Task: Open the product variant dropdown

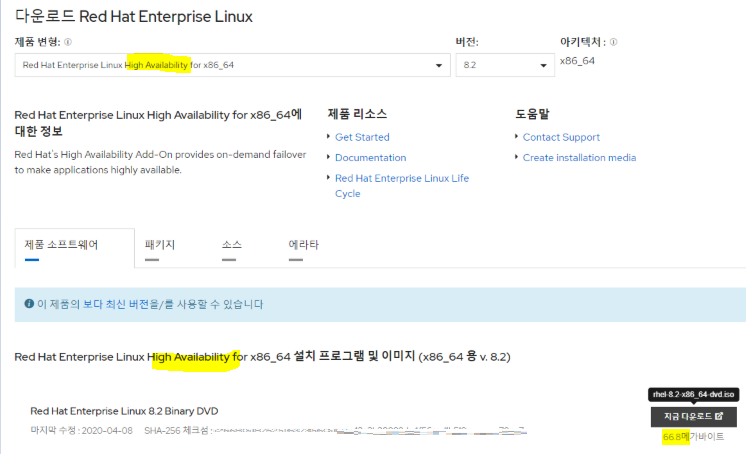Action: [232, 65]
